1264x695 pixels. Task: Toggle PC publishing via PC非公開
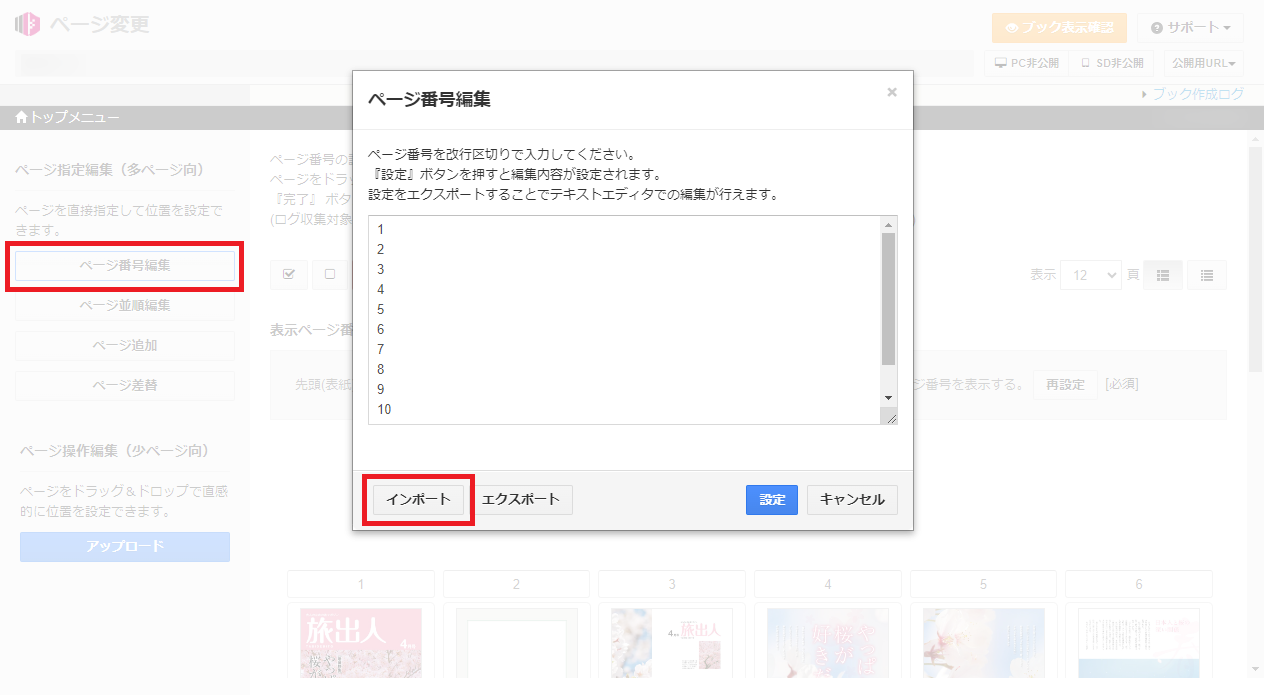click(x=1013, y=63)
